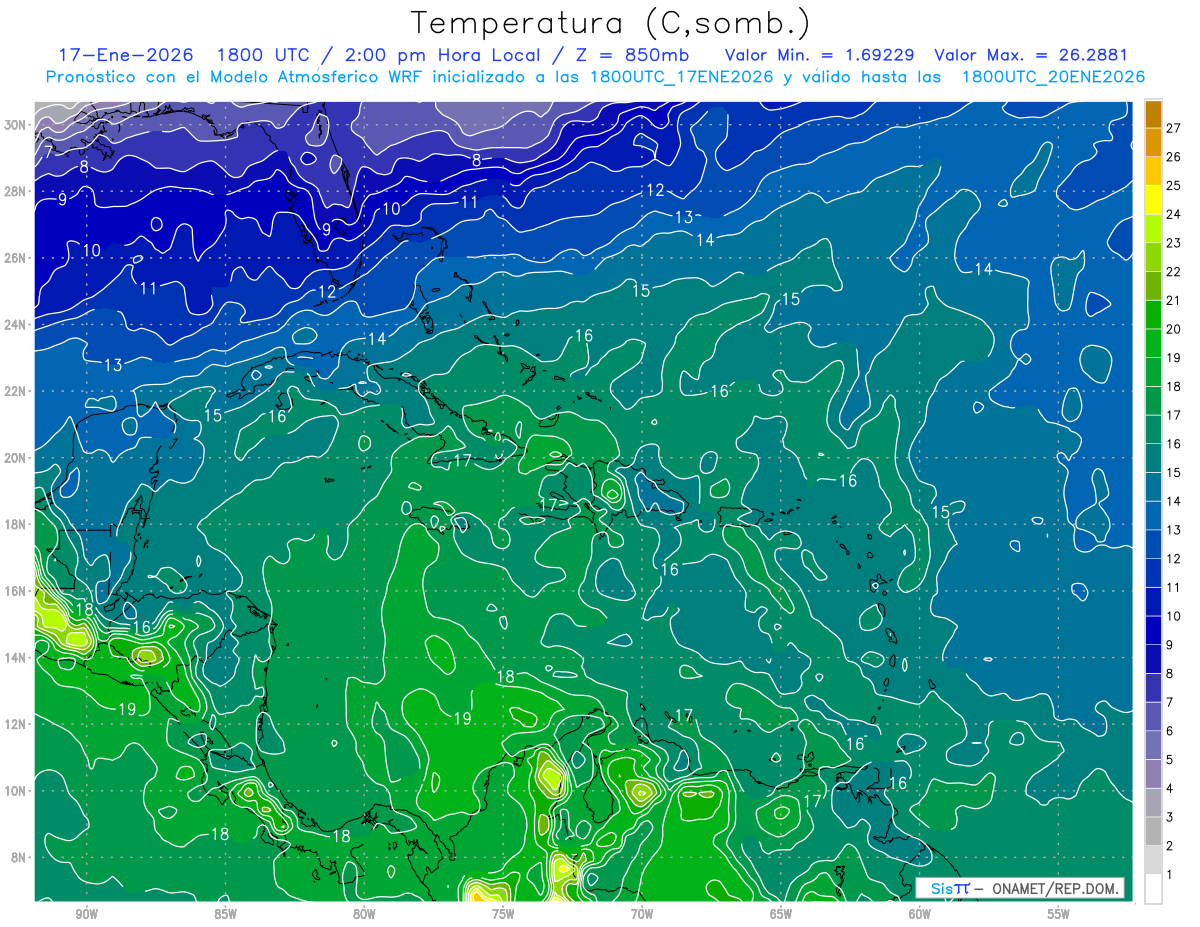Click the color scale label "22"

pyautogui.click(x=1174, y=271)
